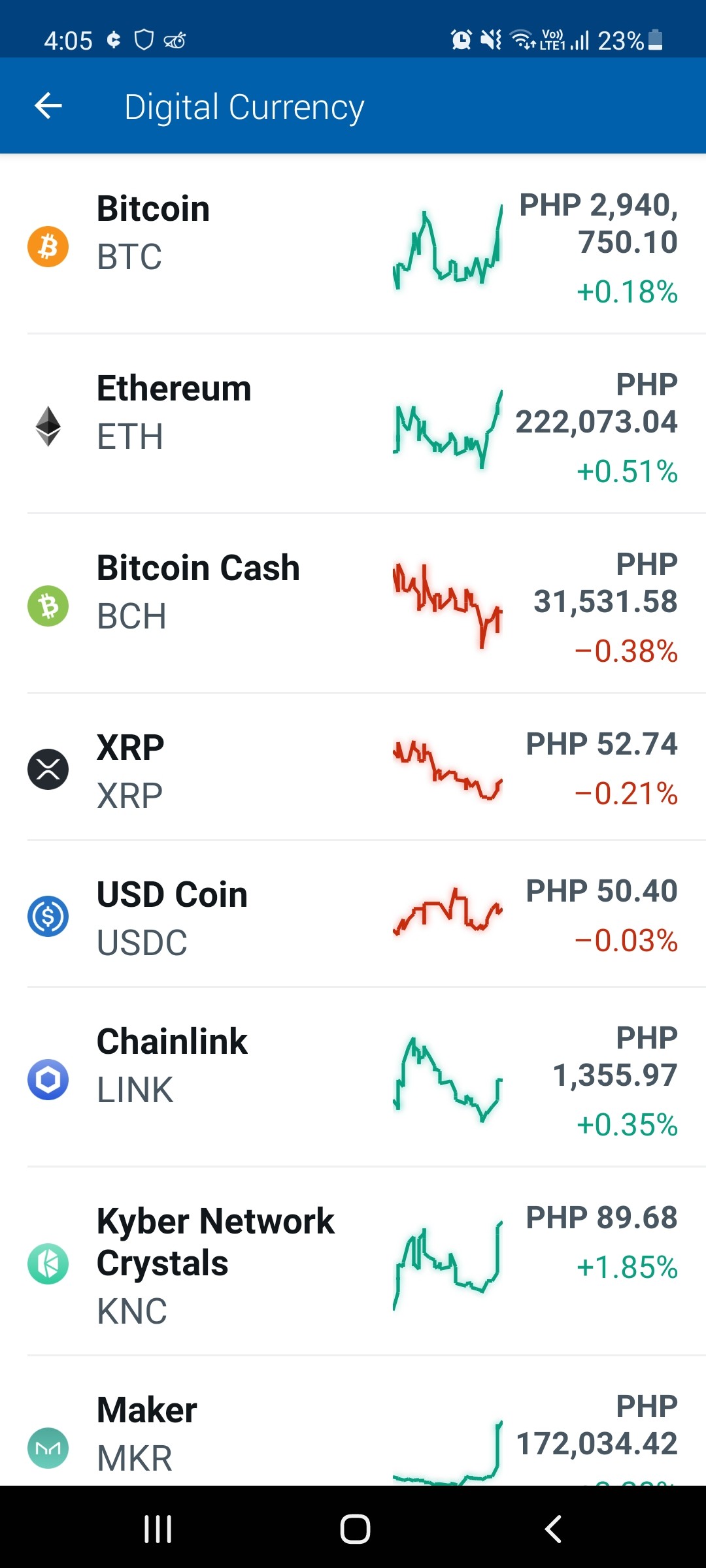Select the Ethereum list entry name
Viewport: 706px width, 1568px height.
coord(174,388)
